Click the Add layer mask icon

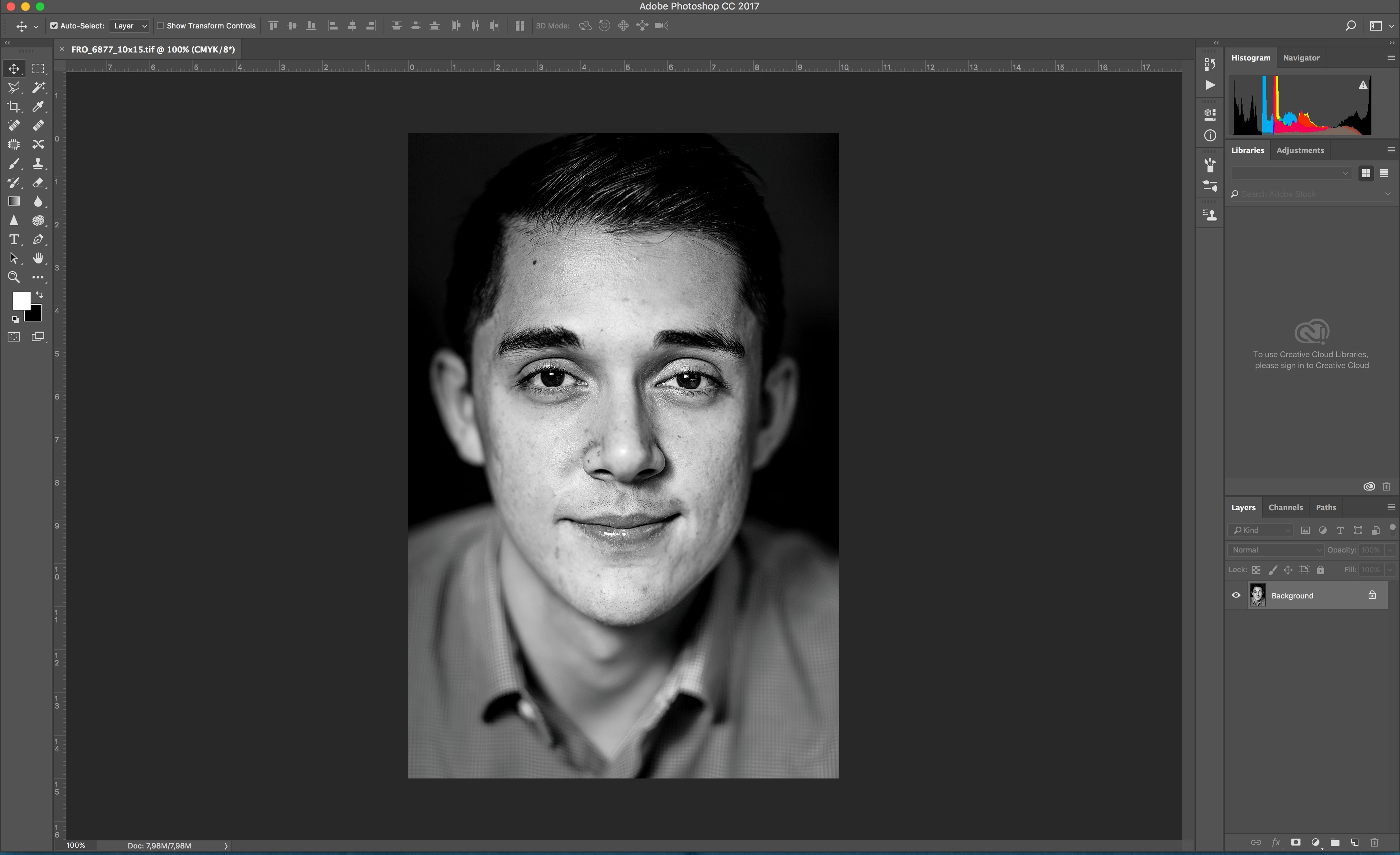coord(1295,843)
